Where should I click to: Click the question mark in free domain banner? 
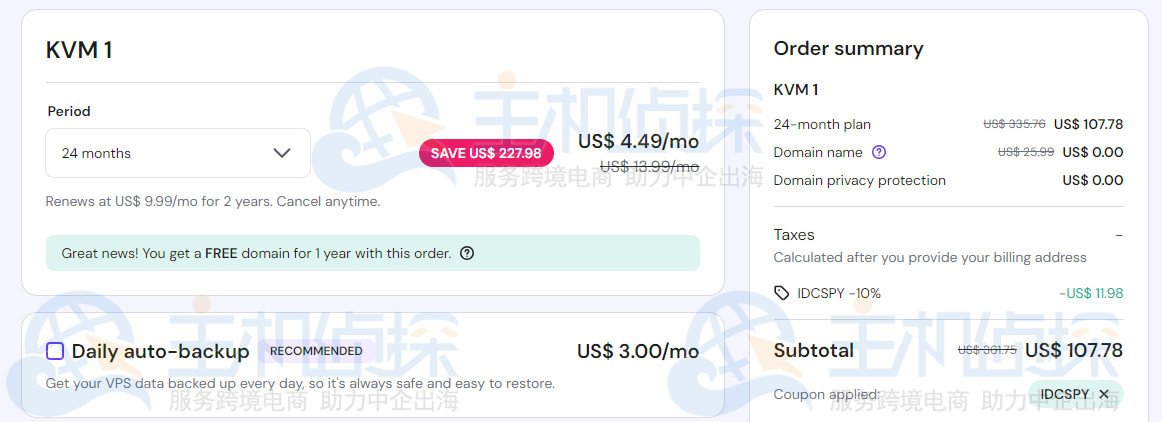coord(467,254)
